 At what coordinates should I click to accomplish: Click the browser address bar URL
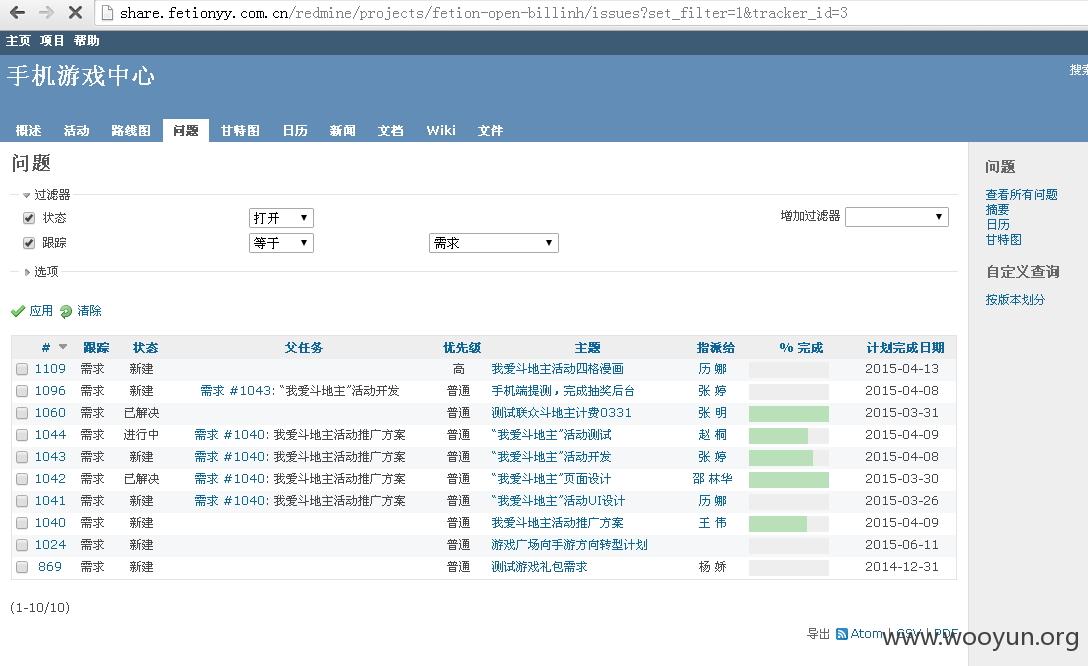(x=484, y=12)
